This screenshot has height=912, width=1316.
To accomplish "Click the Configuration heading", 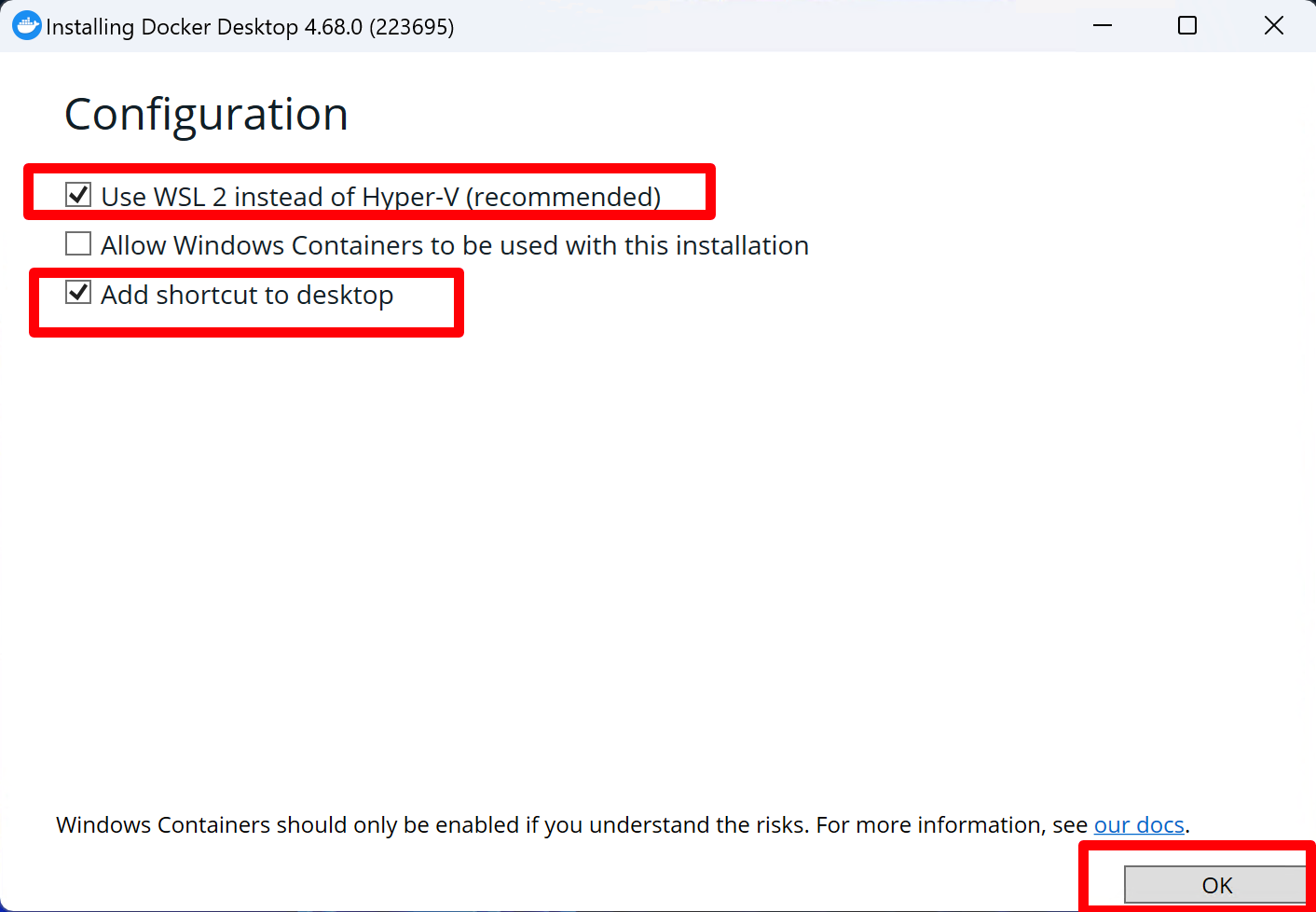I will pyautogui.click(x=206, y=115).
